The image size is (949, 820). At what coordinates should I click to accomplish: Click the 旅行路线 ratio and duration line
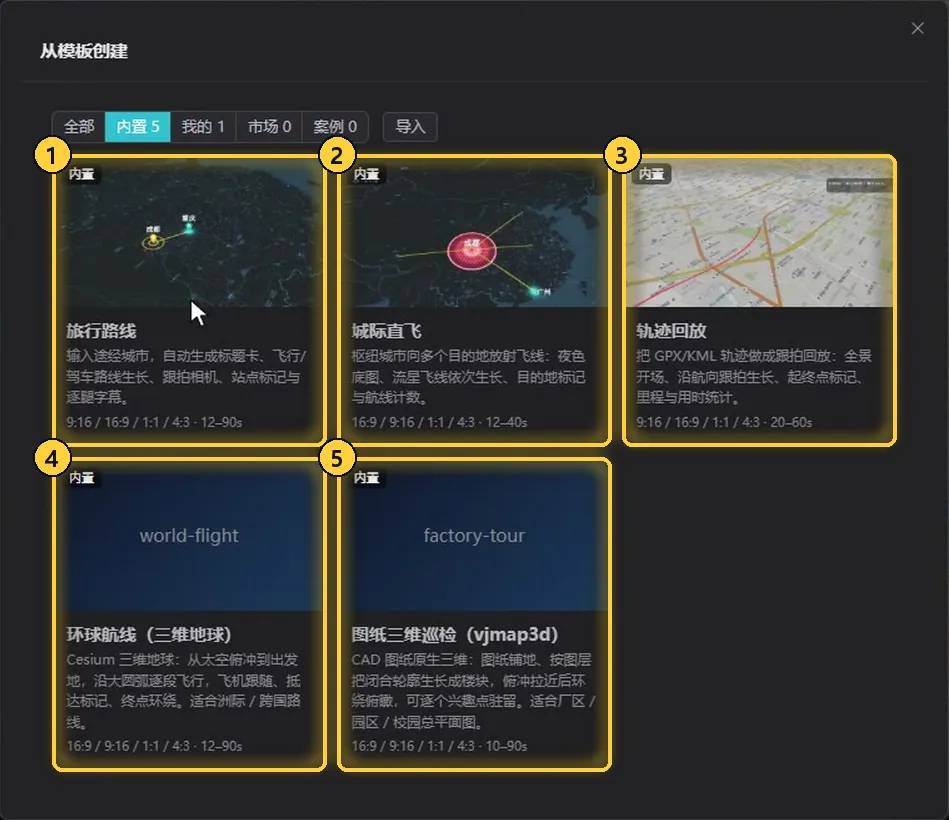coord(154,422)
